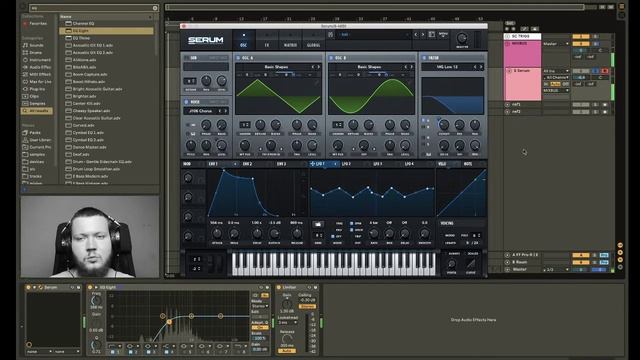Viewport: 640px width, 360px height.
Task: Open the Audio Effects browser category
Action: point(36,67)
